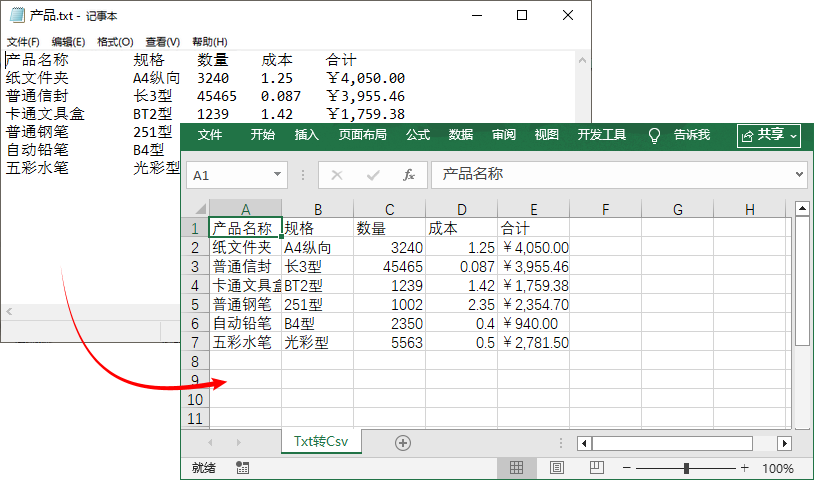814x480 pixels.
Task: Click header cell 成本 in Excel
Action: 462,228
